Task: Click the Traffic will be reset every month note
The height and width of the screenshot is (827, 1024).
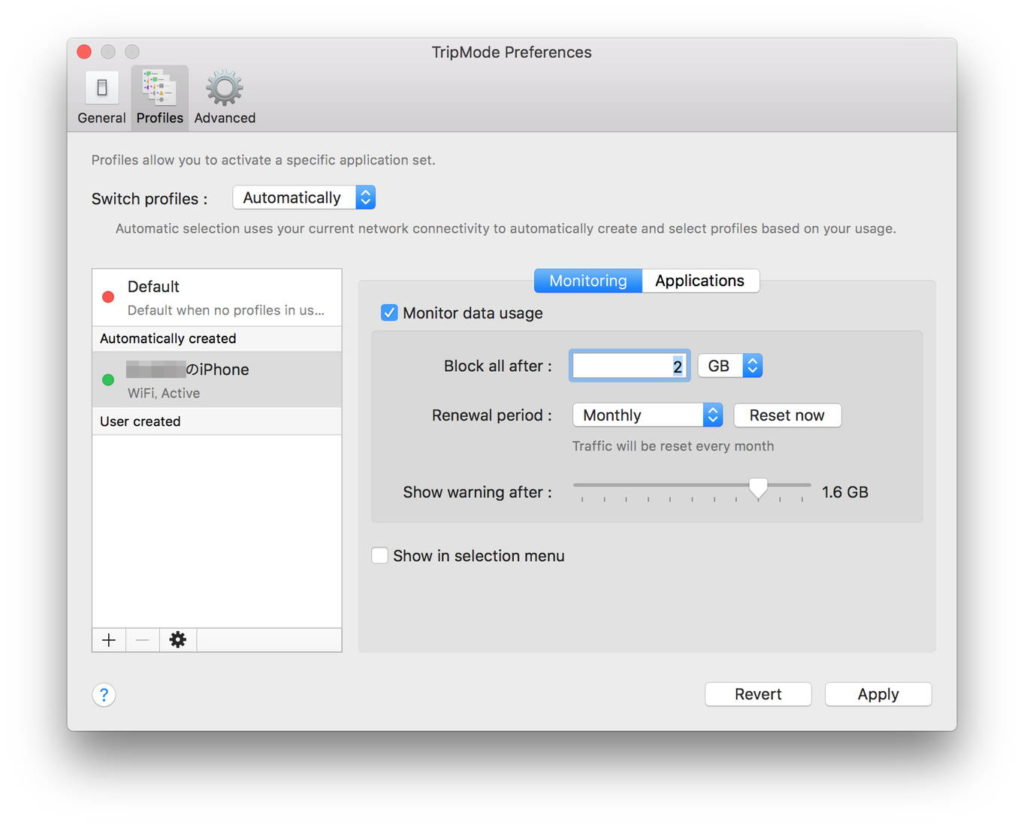Action: click(x=673, y=446)
